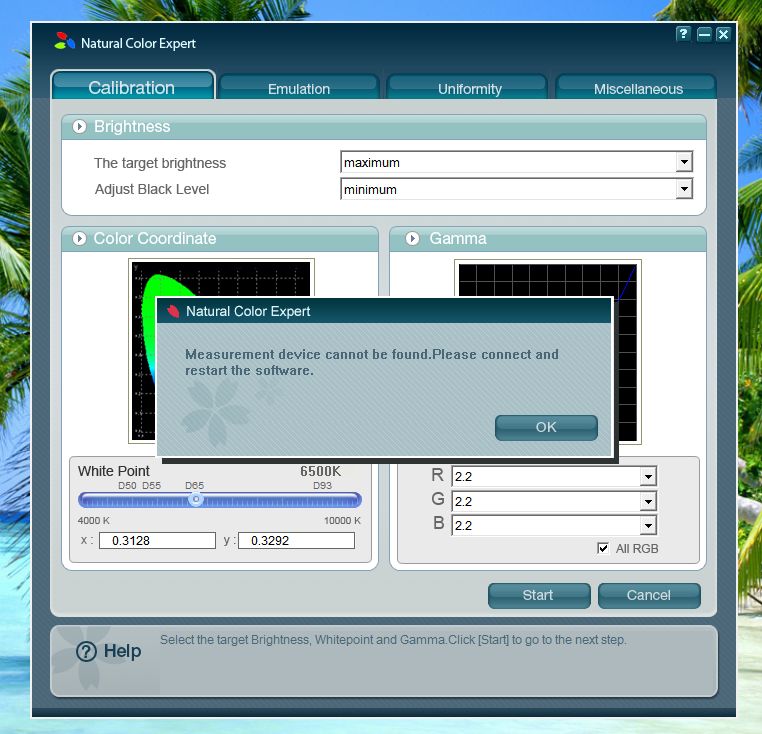This screenshot has width=762, height=734.
Task: Open the Uniformity tab
Action: coord(468,88)
